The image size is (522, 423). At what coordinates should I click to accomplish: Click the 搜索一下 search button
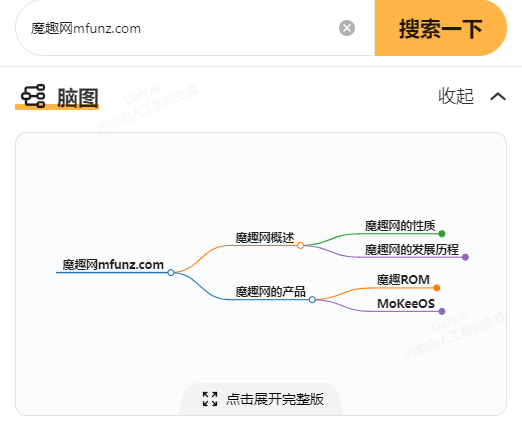441,28
